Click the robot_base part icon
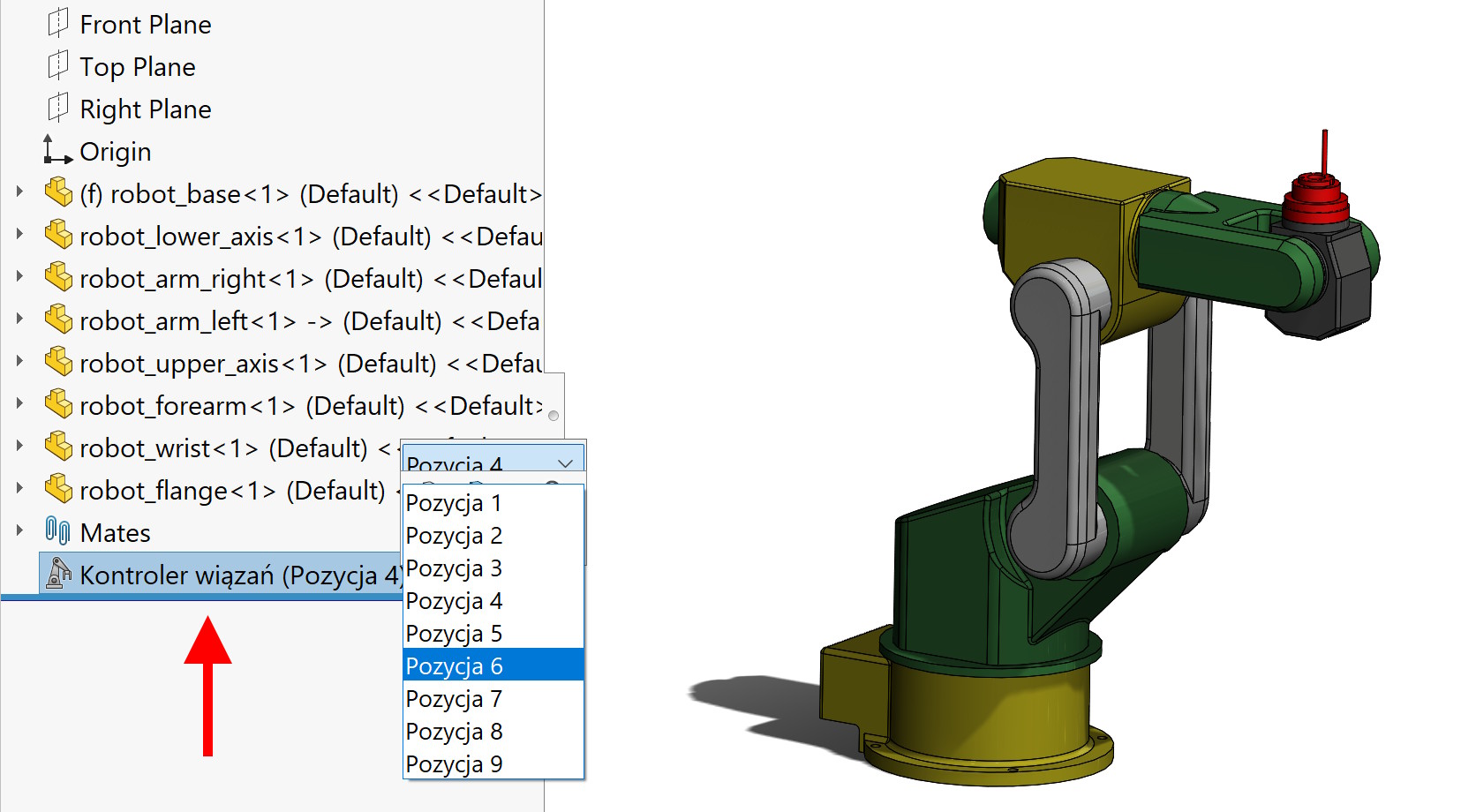 (58, 192)
